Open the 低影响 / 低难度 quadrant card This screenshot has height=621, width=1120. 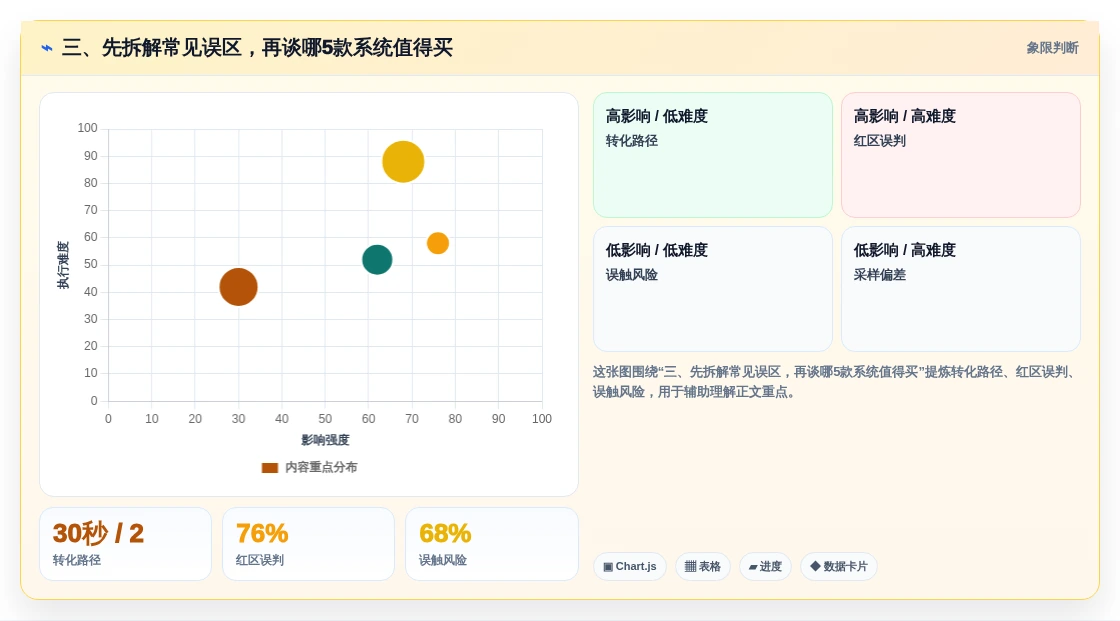click(713, 289)
